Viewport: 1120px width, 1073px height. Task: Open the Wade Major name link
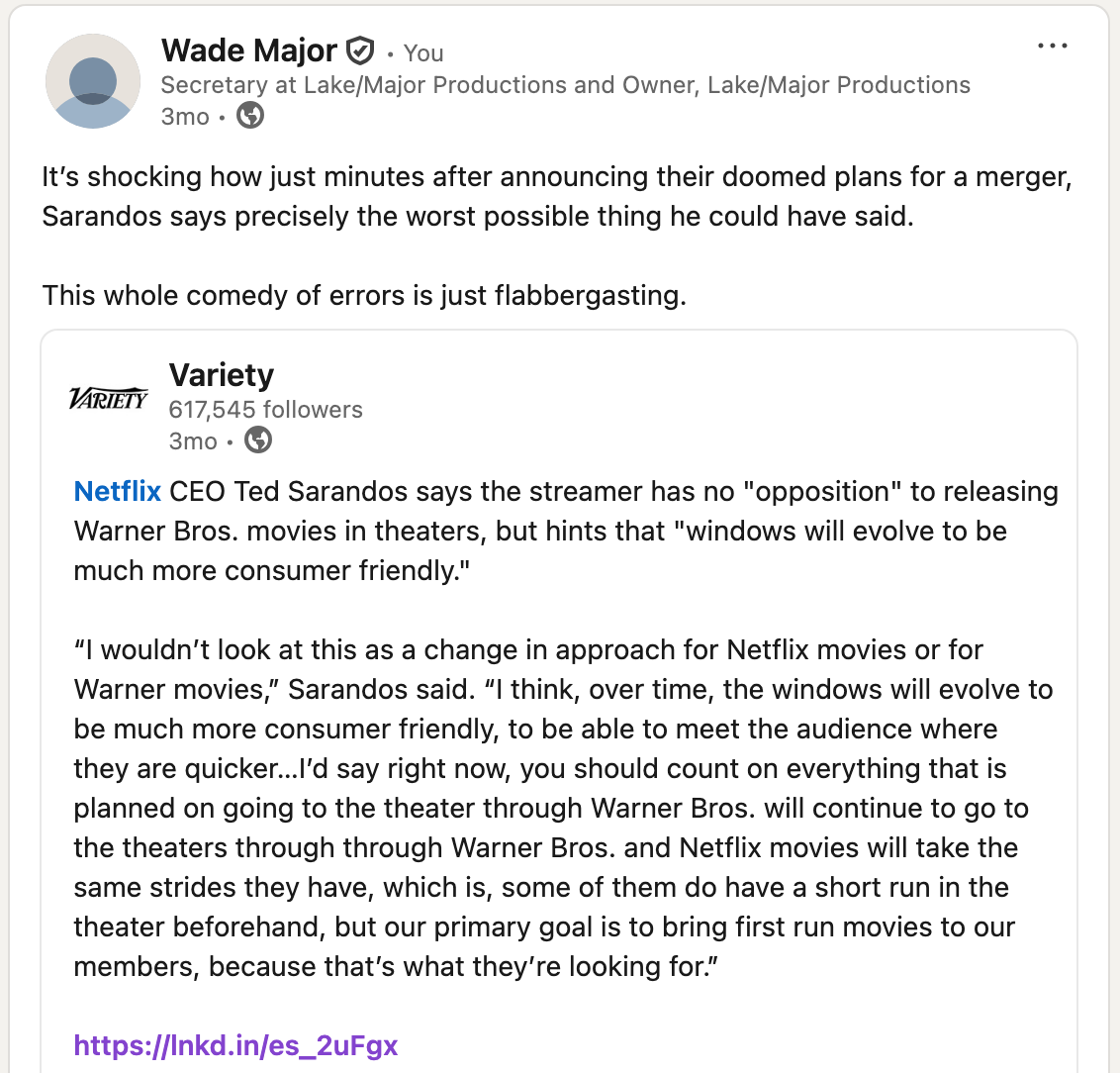point(249,50)
